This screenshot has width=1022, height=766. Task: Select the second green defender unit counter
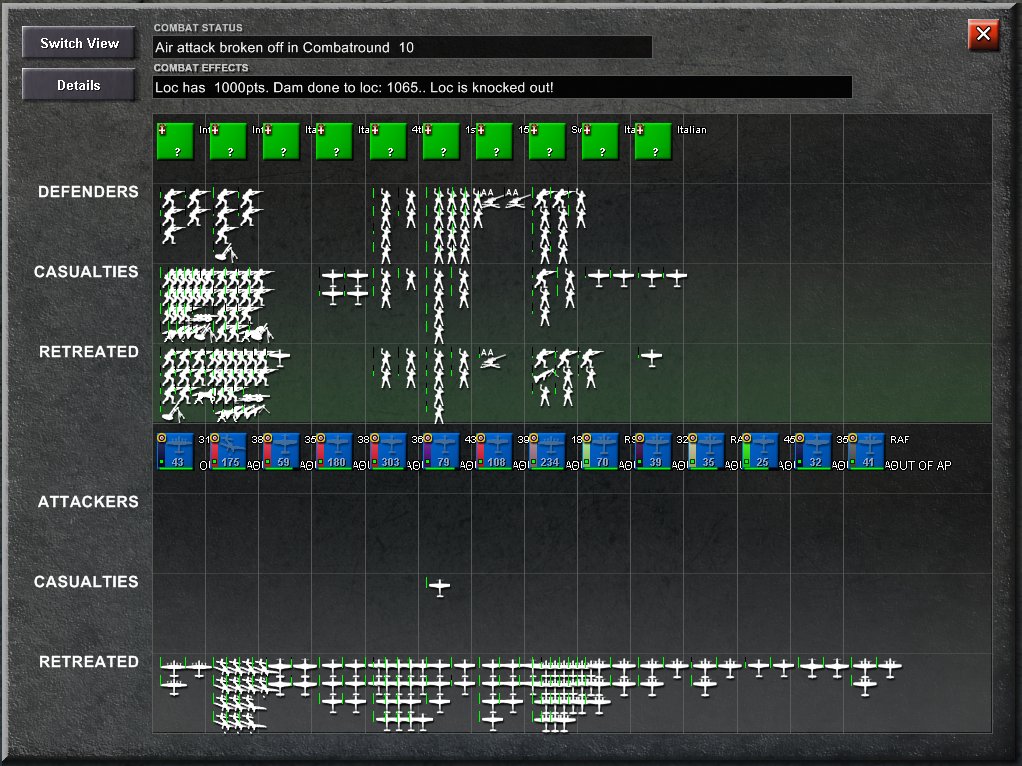(x=229, y=141)
